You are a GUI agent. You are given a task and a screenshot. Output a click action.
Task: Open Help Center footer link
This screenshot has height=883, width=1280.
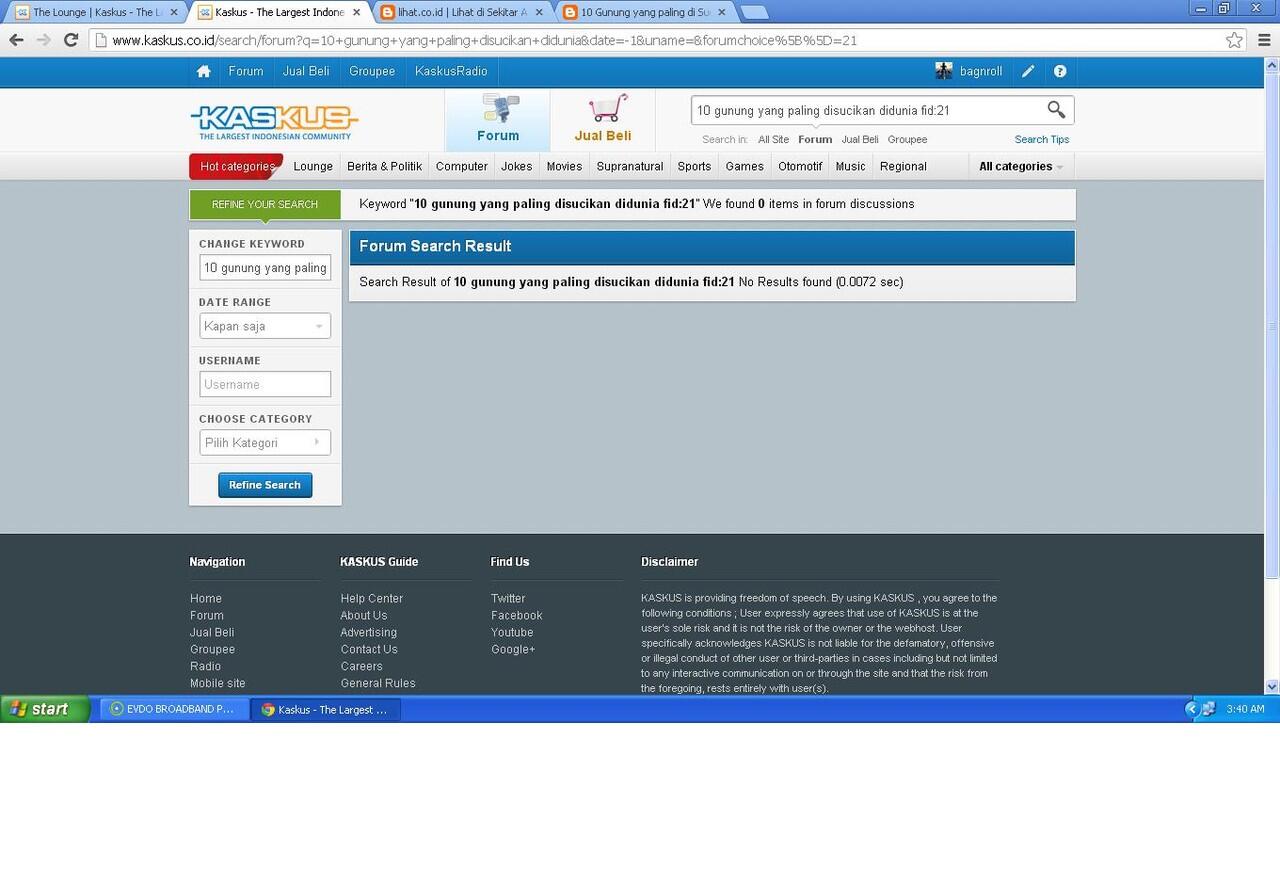[371, 599]
